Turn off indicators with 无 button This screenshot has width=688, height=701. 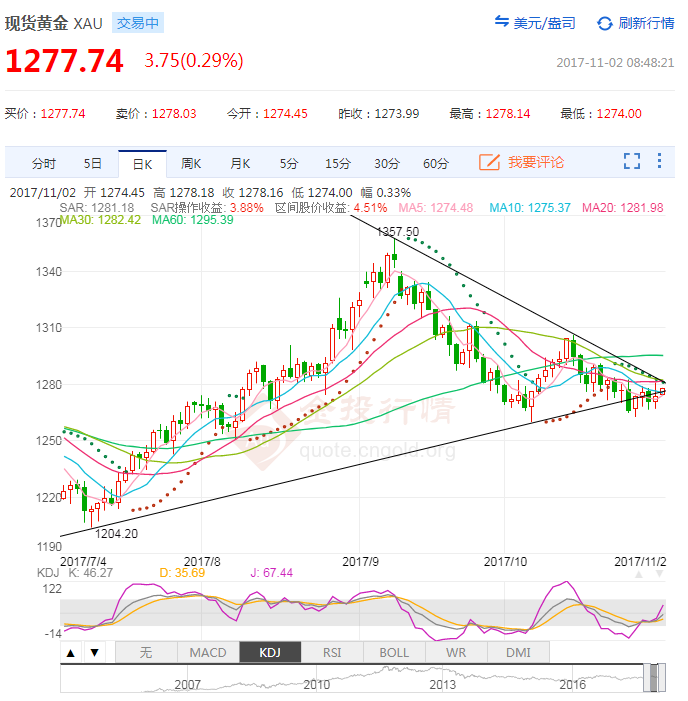pos(146,652)
